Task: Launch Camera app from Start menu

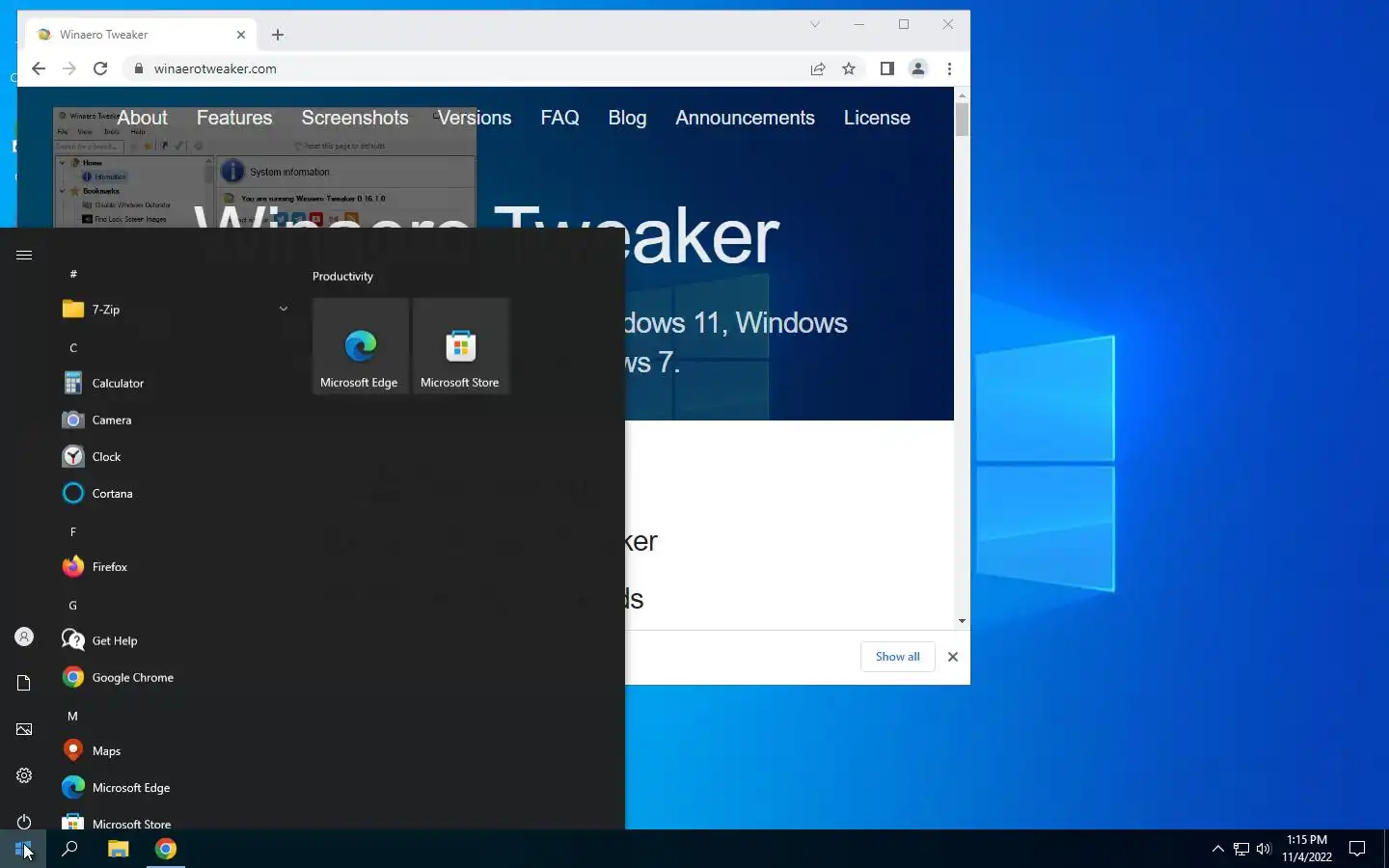Action: tap(174, 420)
